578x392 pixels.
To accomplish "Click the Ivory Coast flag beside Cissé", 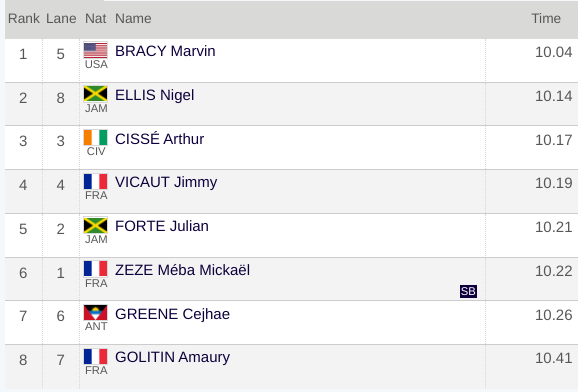I will [95, 137].
